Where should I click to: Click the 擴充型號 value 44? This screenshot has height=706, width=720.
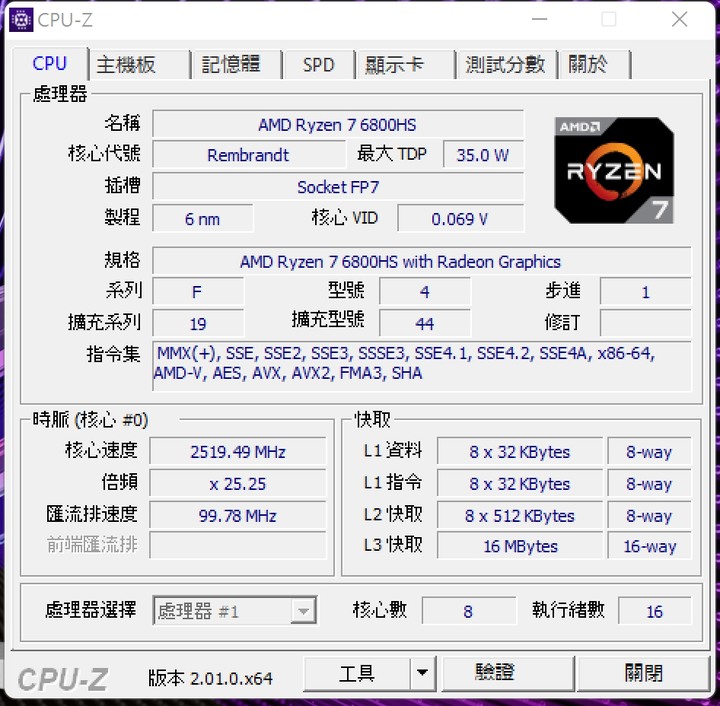pyautogui.click(x=425, y=324)
